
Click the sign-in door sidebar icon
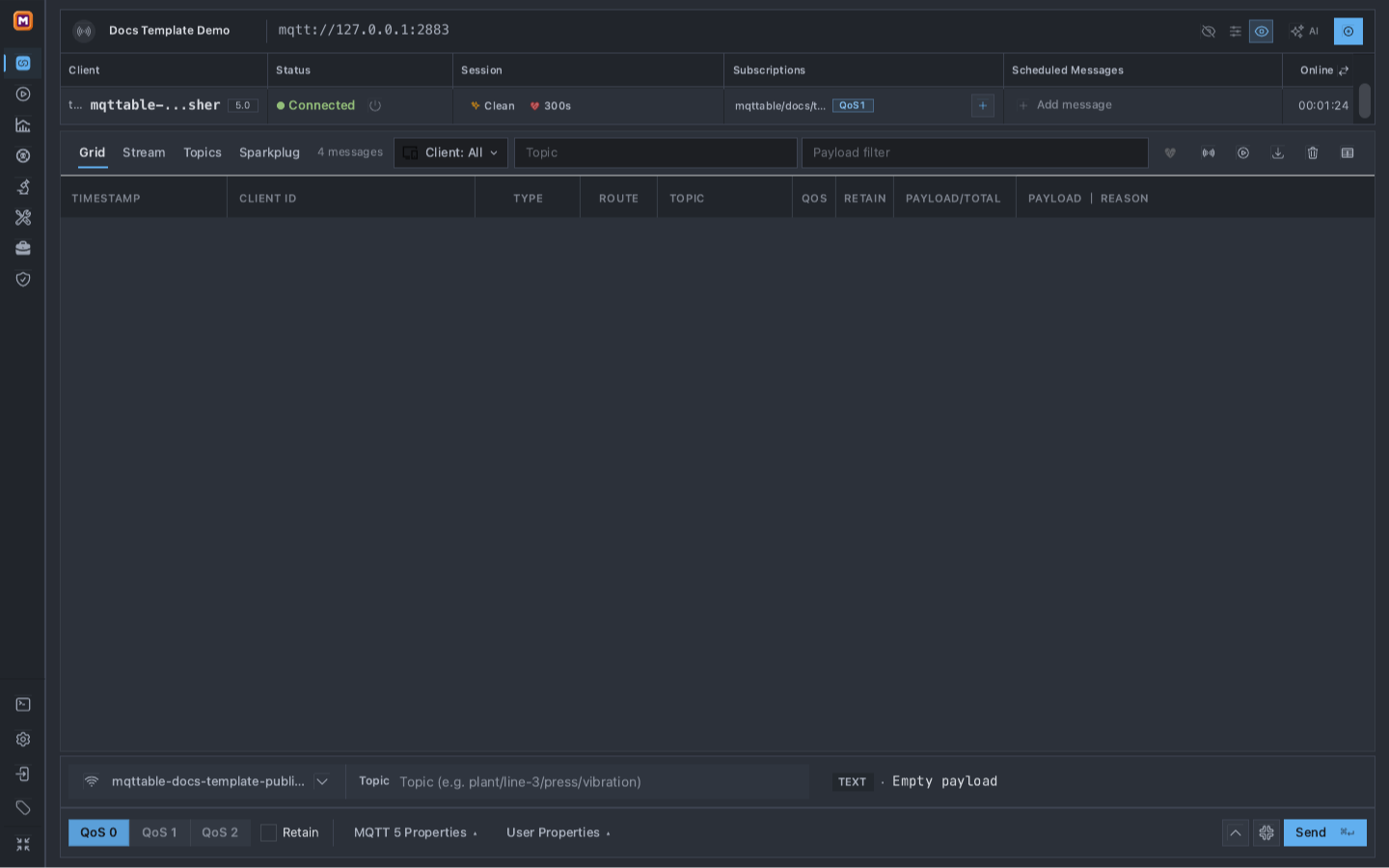[23, 774]
